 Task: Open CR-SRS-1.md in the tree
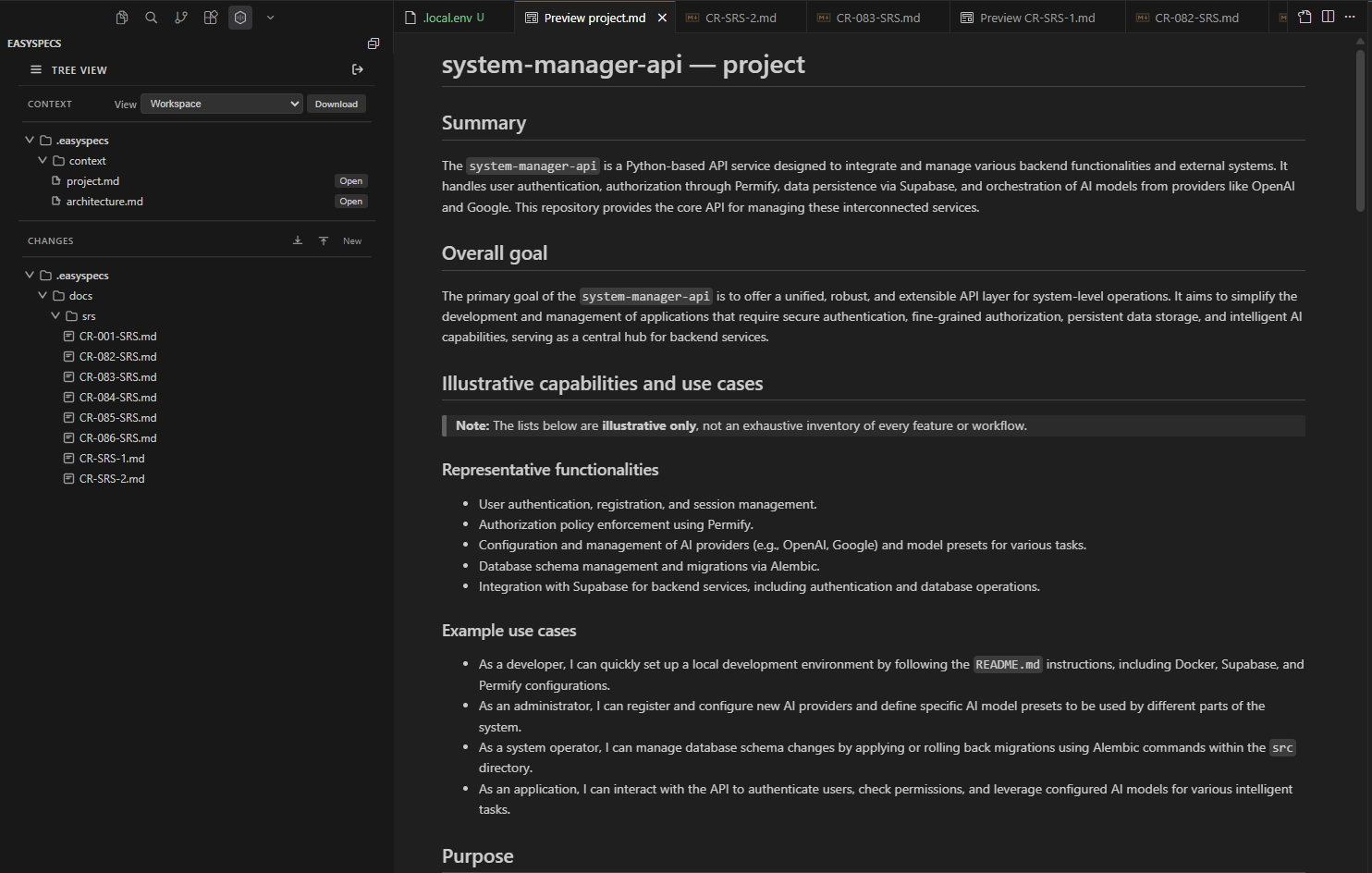(112, 459)
